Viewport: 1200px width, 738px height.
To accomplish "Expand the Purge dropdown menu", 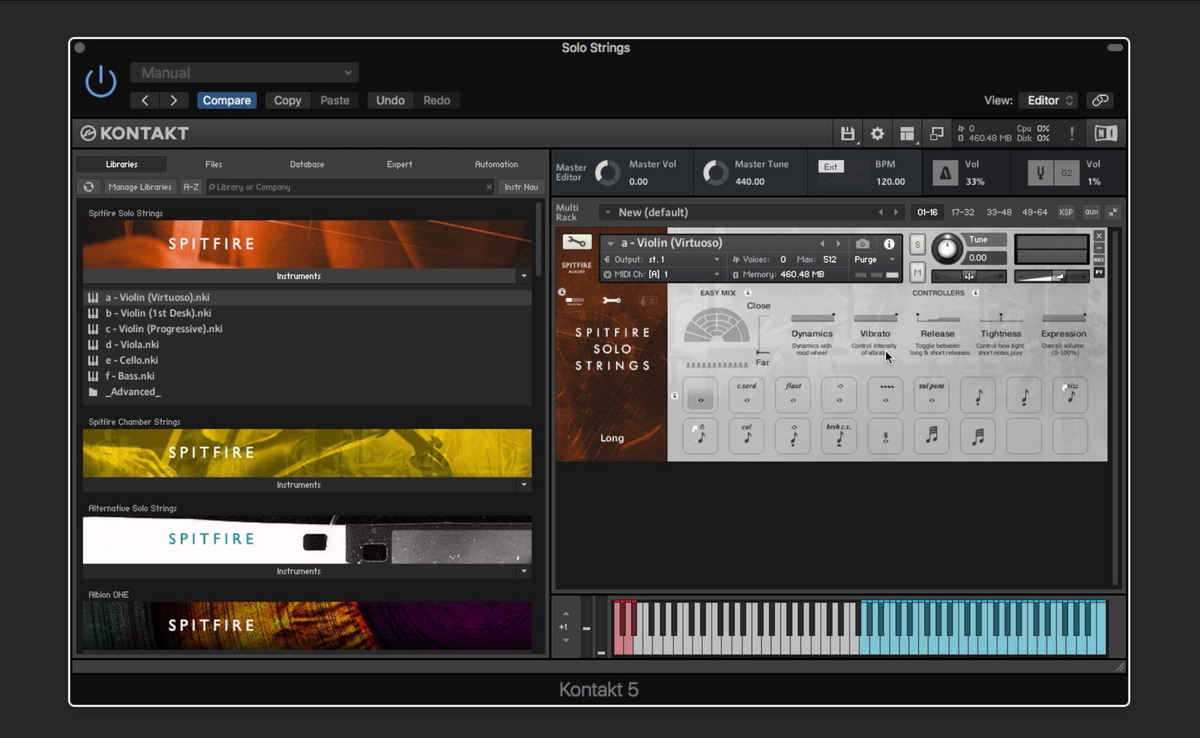I will (875, 259).
